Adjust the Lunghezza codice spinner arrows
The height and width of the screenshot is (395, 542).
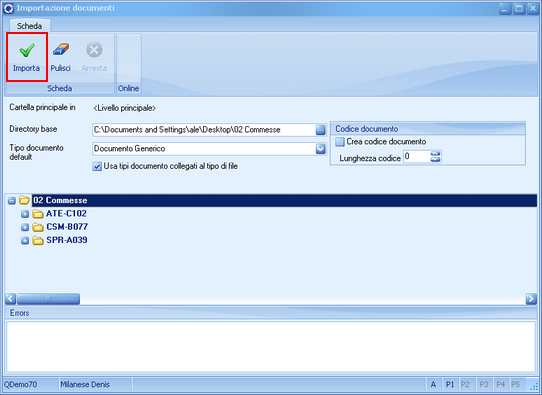point(436,157)
